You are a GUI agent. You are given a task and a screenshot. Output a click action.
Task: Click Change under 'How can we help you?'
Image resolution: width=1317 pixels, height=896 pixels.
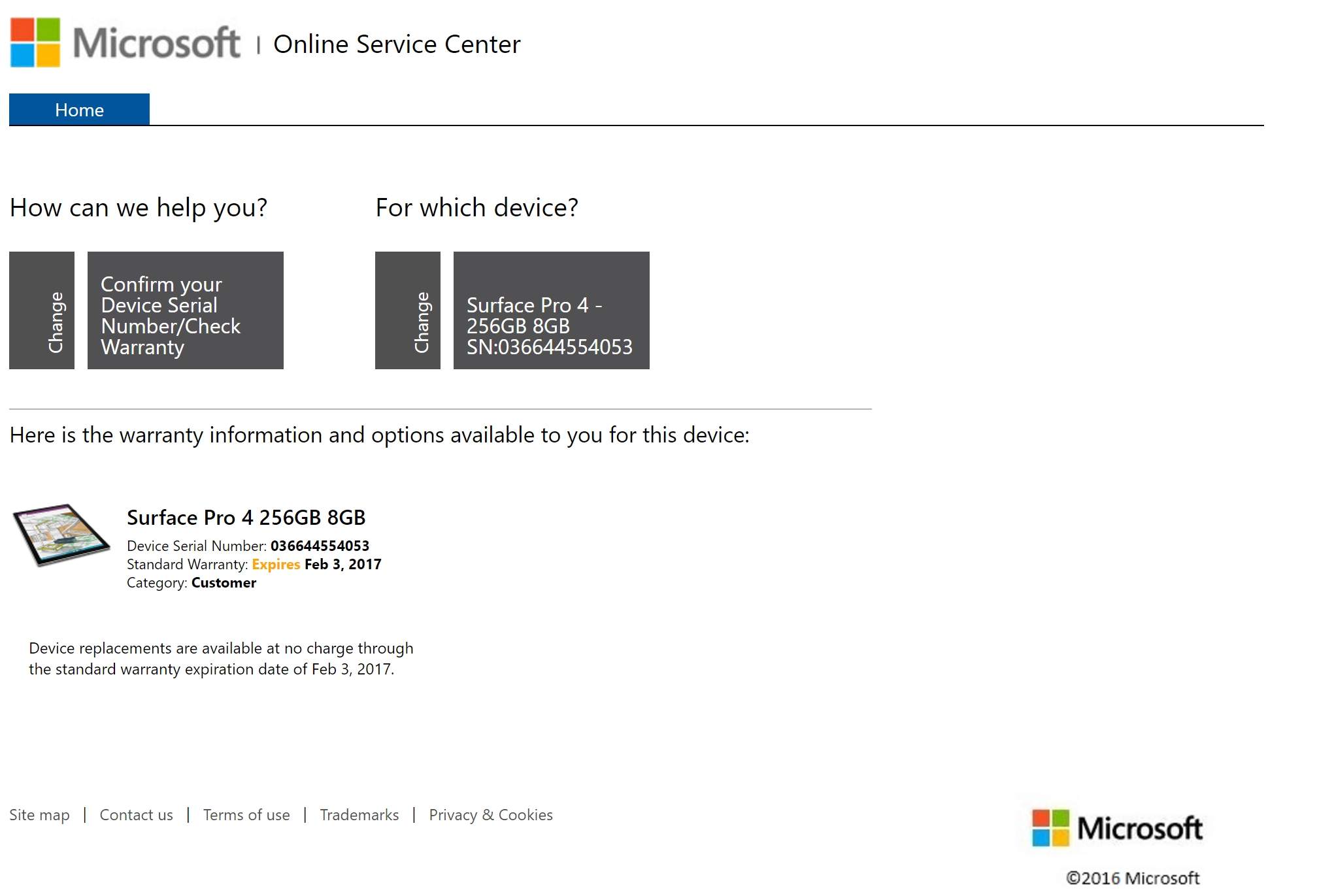(x=42, y=310)
